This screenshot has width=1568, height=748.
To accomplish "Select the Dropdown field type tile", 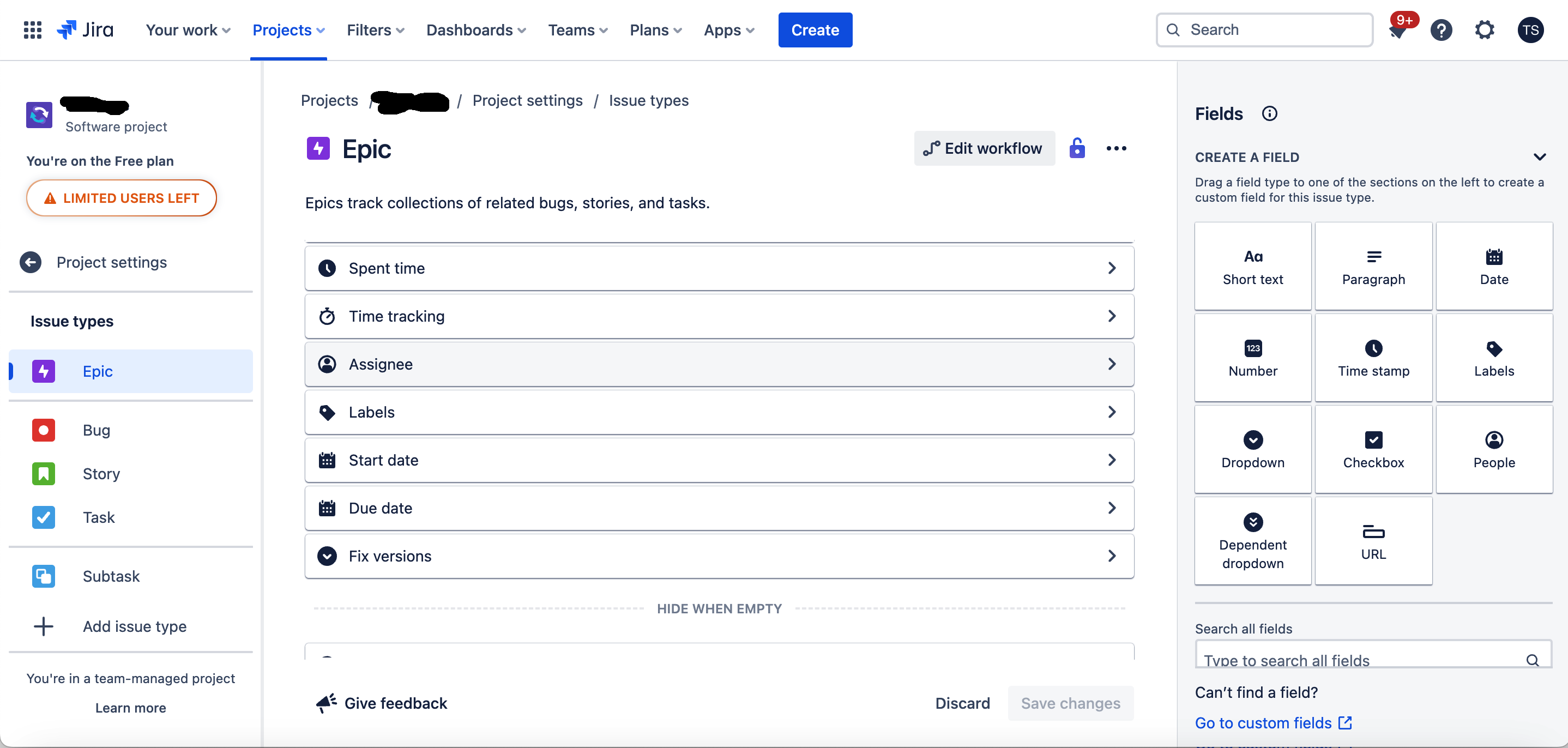I will point(1253,449).
